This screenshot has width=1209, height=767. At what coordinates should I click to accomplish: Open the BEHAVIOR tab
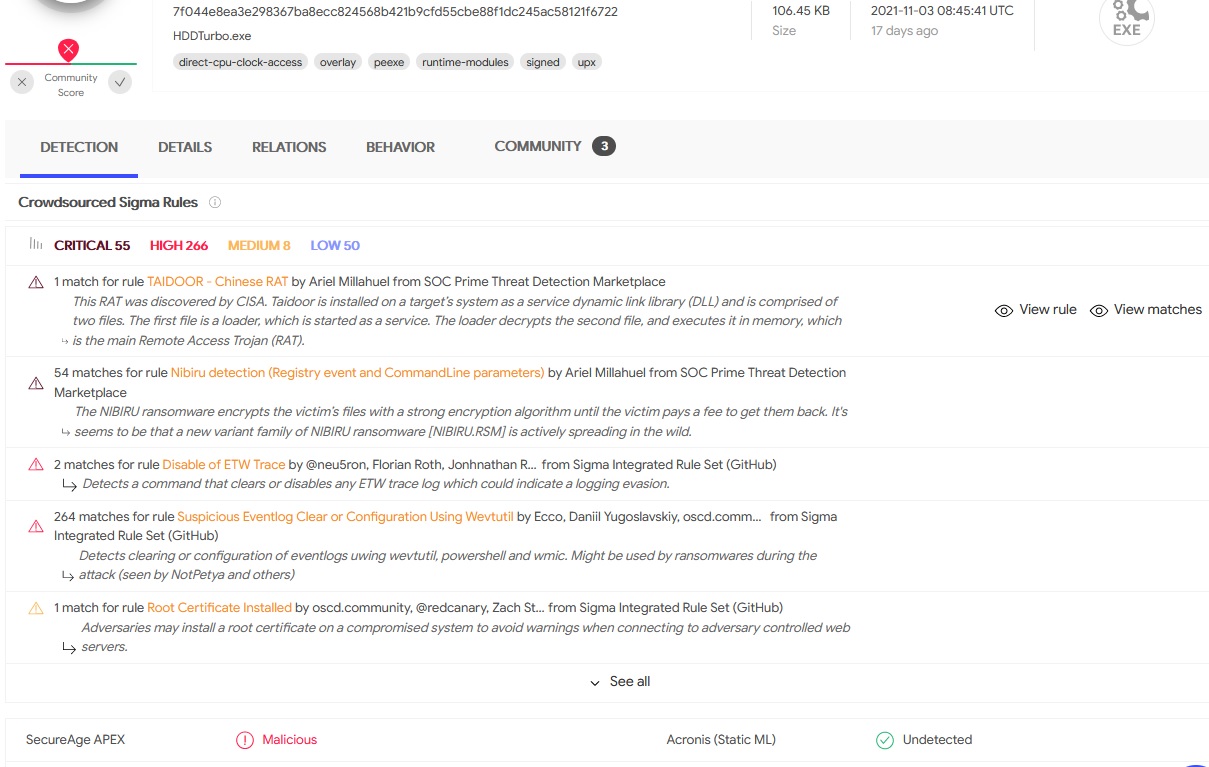pos(400,147)
